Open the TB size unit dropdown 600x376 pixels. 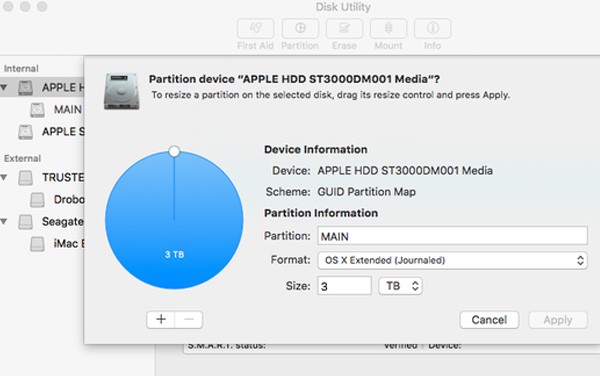[400, 286]
